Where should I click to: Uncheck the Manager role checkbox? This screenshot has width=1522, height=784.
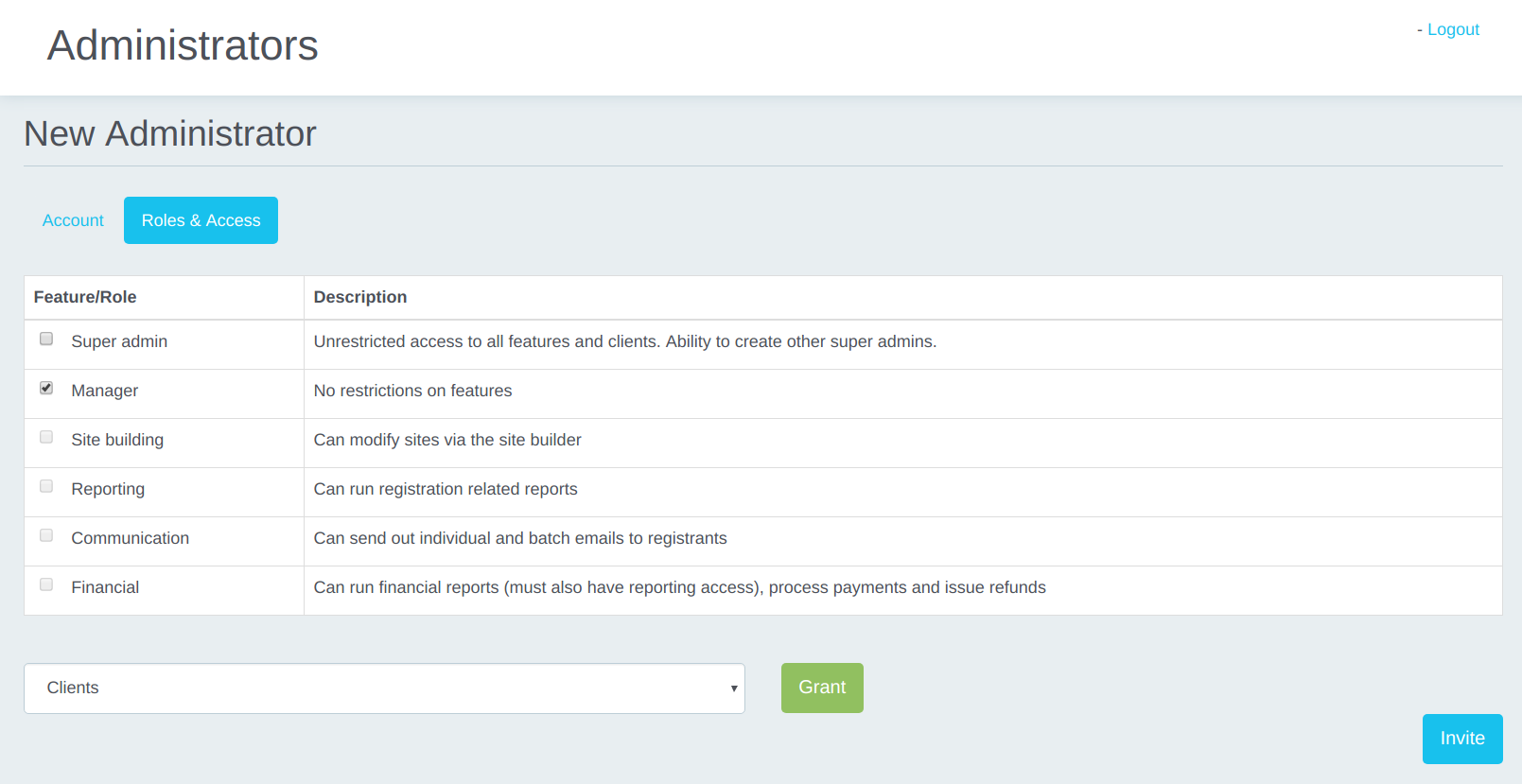click(x=46, y=388)
